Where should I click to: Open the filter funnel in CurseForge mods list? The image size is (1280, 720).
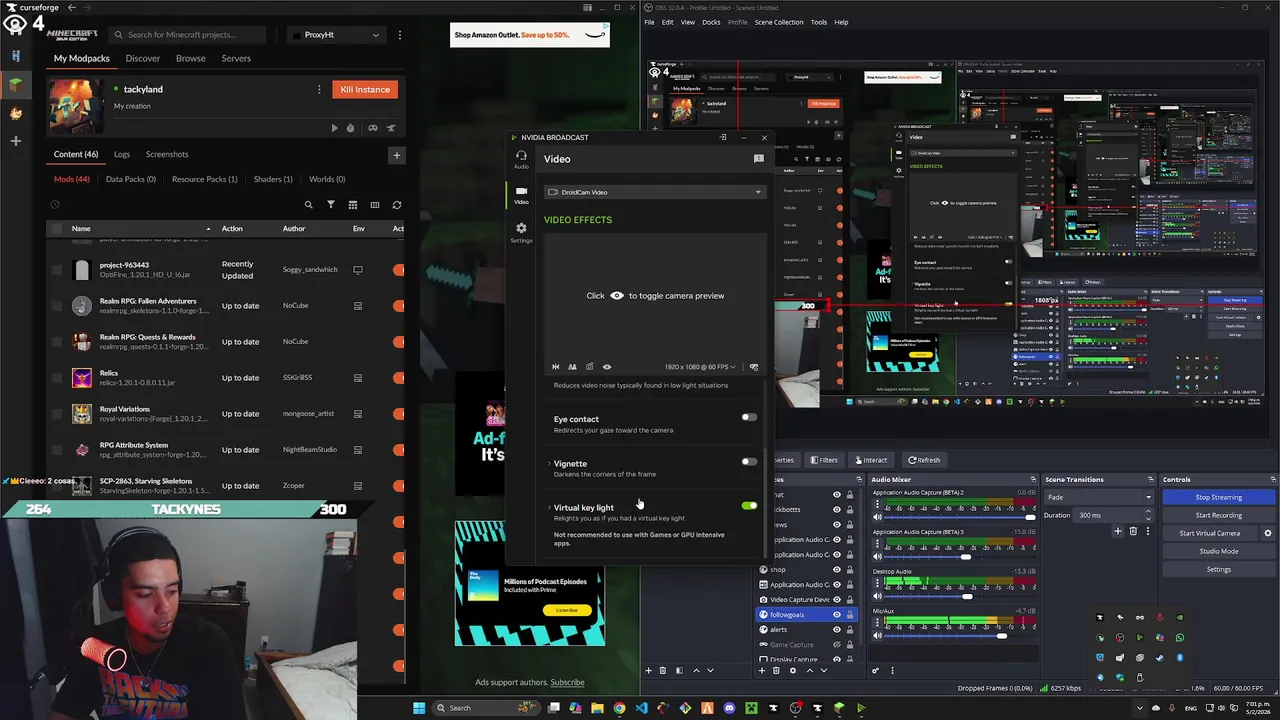pos(331,205)
